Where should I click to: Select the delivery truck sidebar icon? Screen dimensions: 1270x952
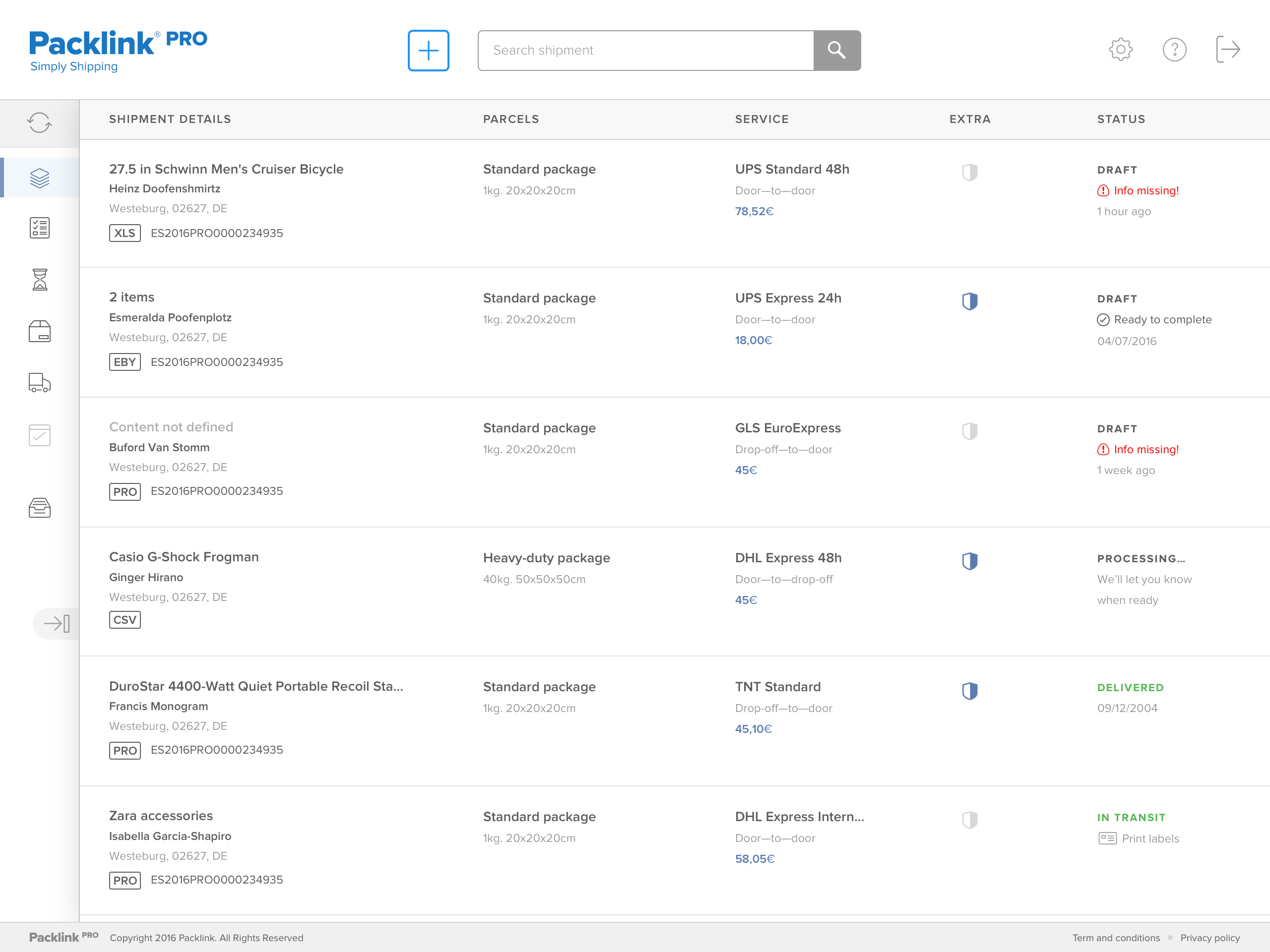point(39,383)
